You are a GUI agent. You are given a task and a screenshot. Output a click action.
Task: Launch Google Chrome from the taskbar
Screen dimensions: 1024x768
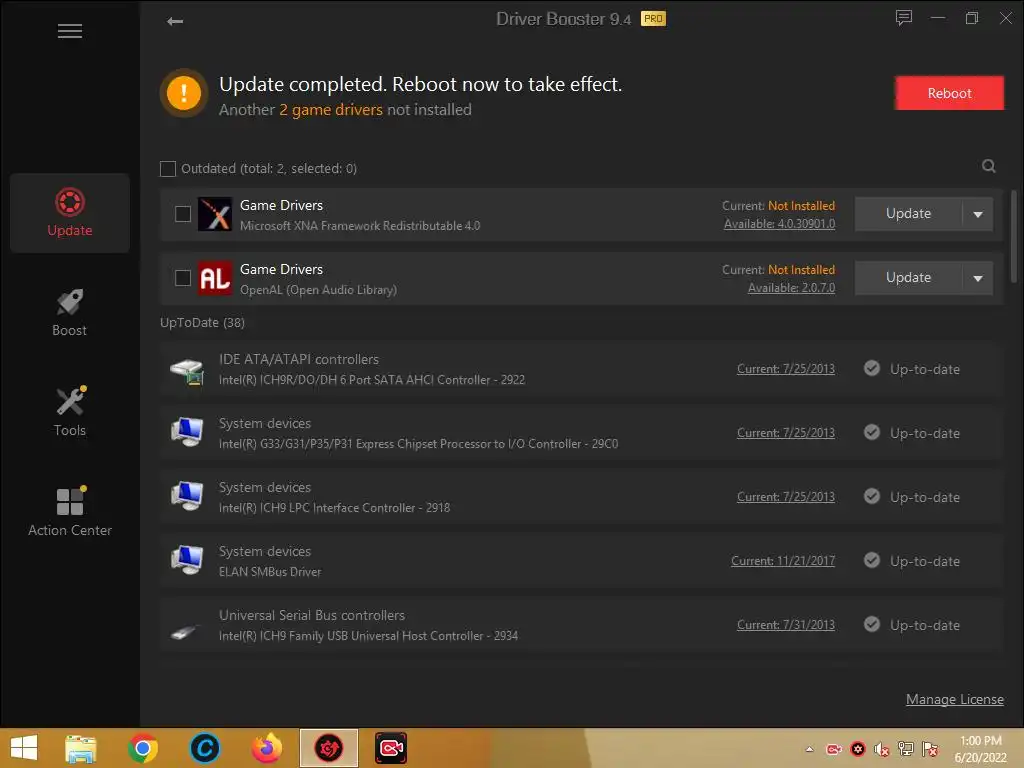pos(142,748)
